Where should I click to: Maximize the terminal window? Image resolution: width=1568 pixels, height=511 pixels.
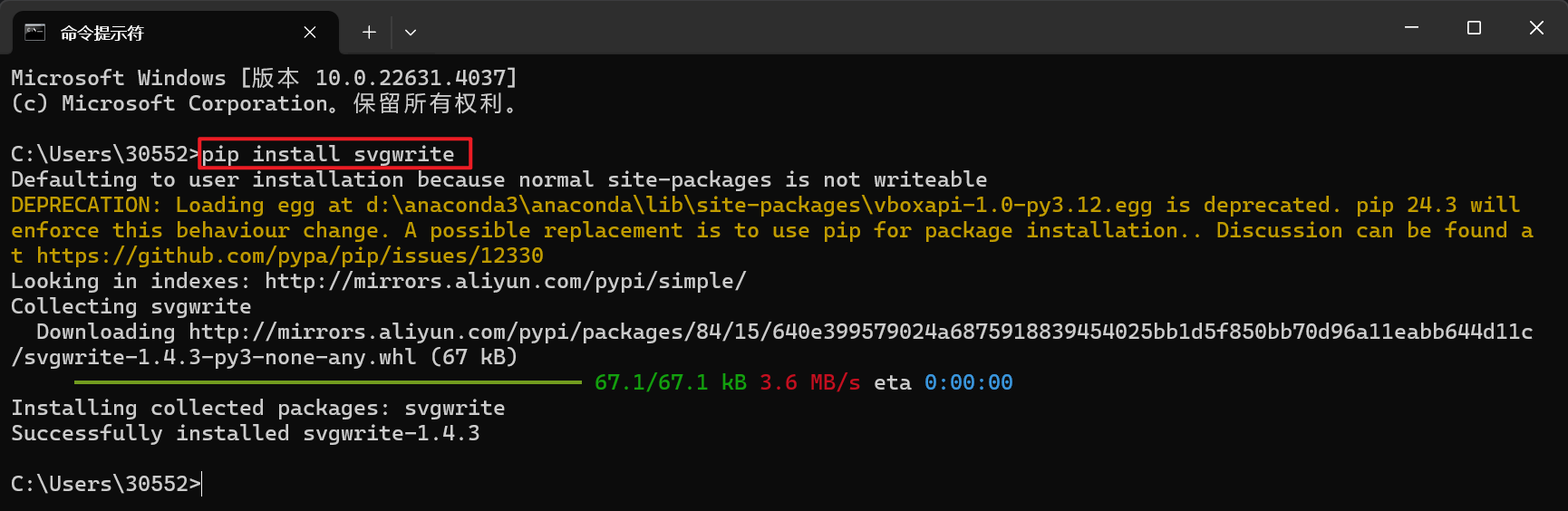[x=1474, y=28]
